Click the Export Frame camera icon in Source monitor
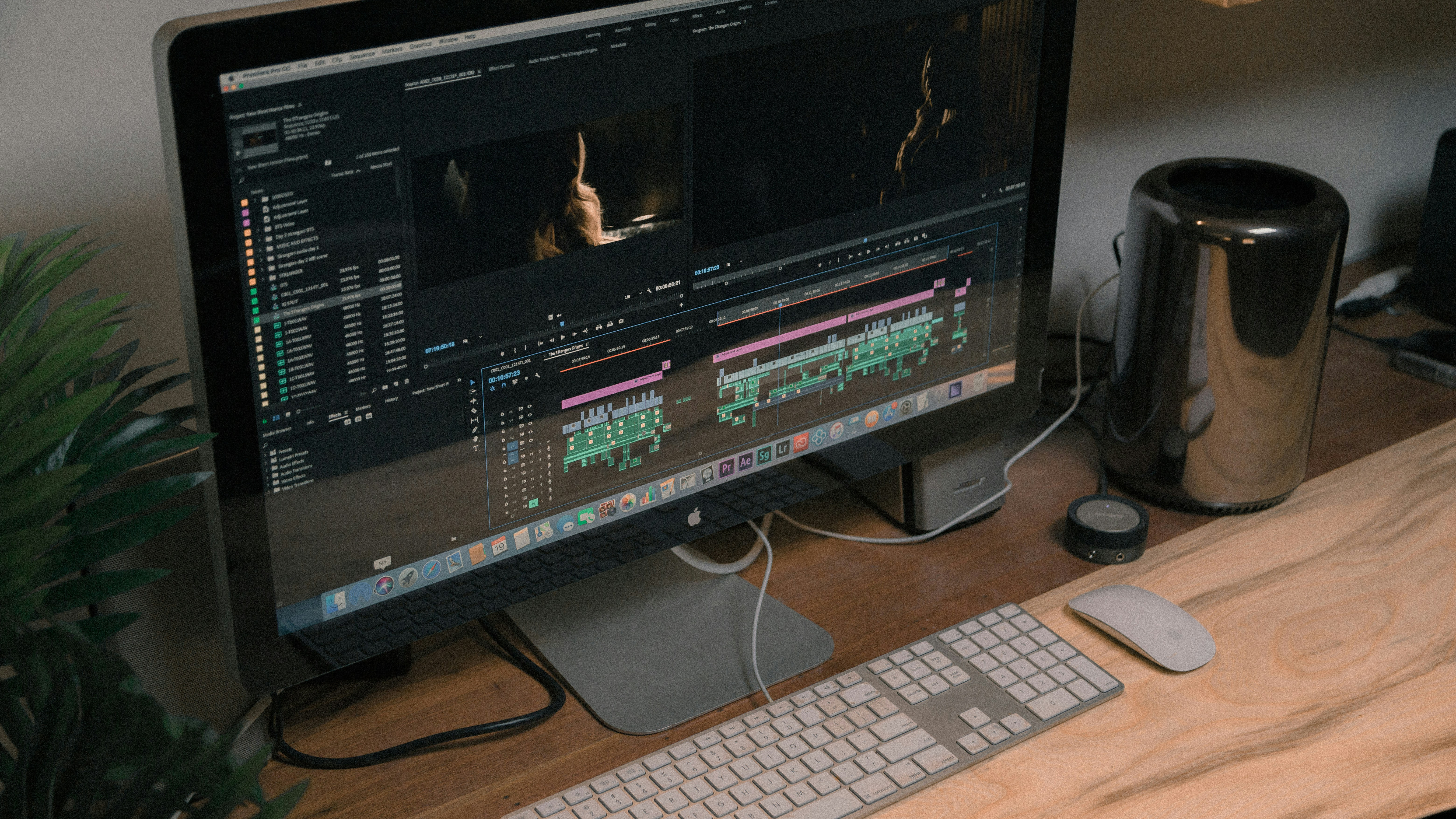 coord(621,321)
